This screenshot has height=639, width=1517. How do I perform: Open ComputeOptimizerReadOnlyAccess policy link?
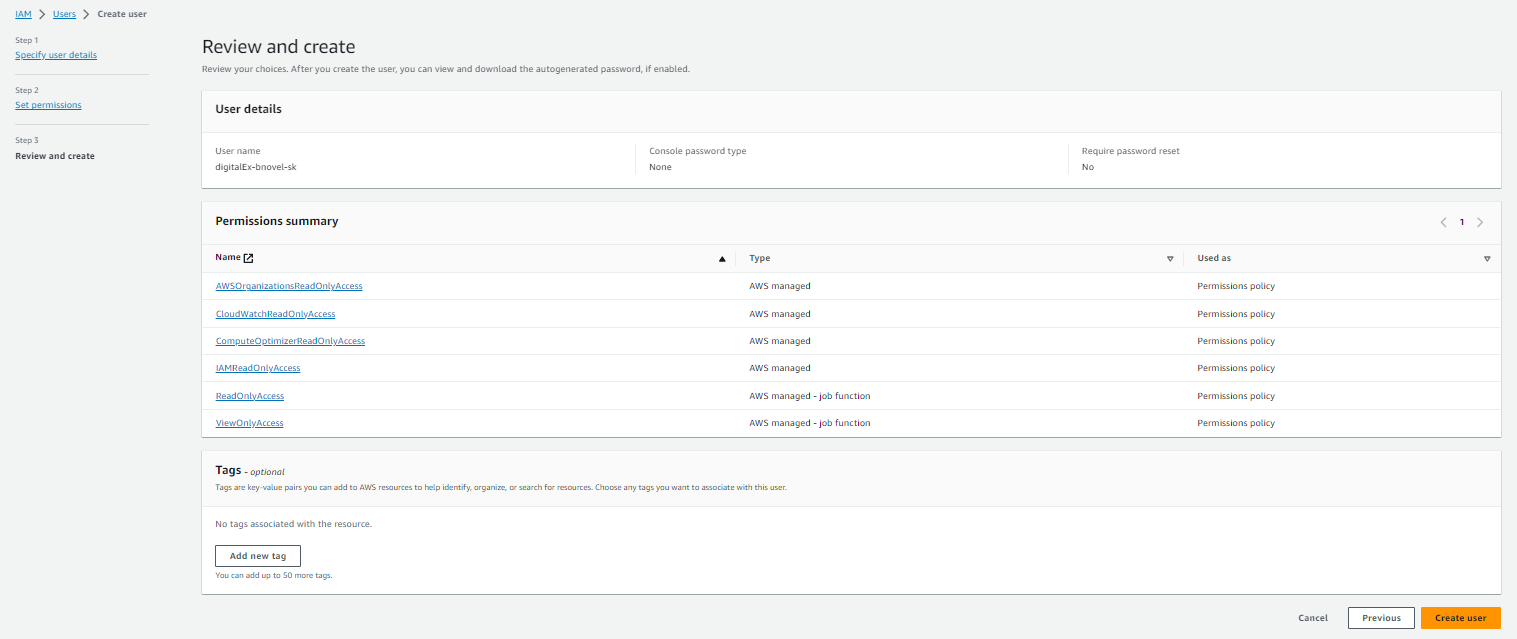click(290, 341)
